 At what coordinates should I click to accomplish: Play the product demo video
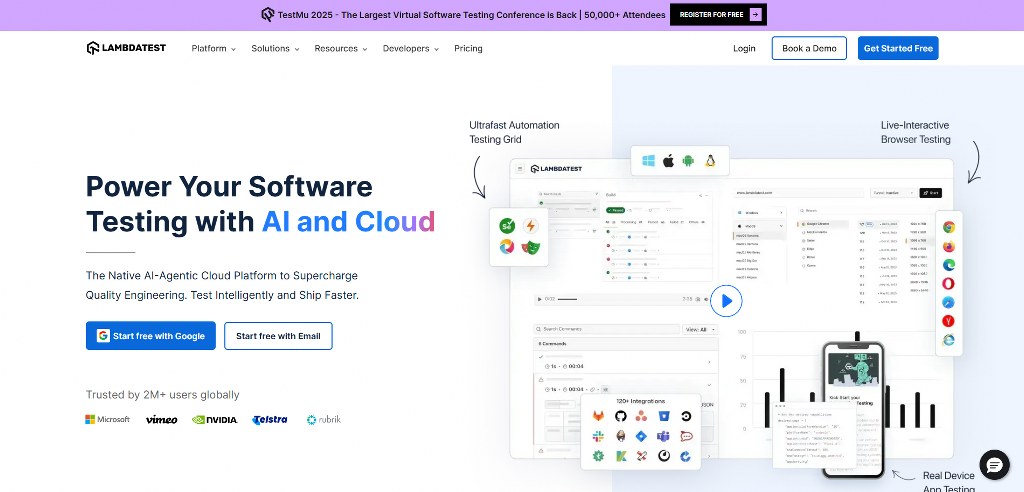(726, 301)
